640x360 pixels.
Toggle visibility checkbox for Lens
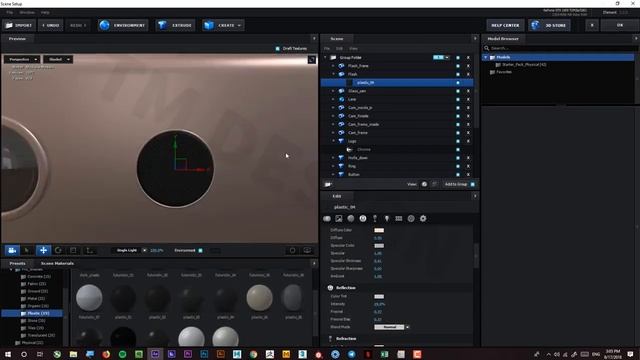click(x=458, y=99)
